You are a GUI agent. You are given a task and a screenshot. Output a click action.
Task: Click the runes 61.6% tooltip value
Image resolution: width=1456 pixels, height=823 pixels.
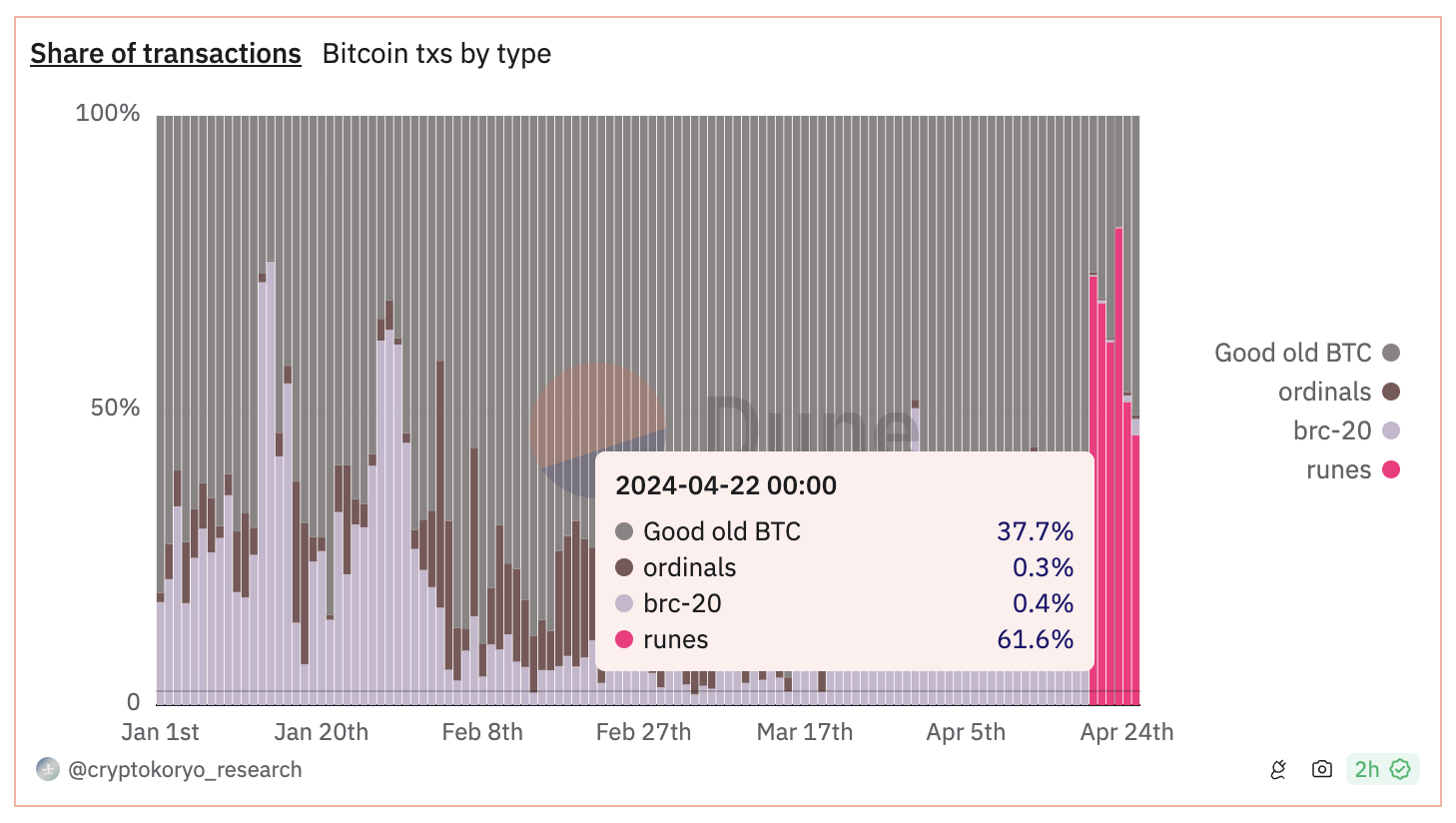coord(1036,639)
